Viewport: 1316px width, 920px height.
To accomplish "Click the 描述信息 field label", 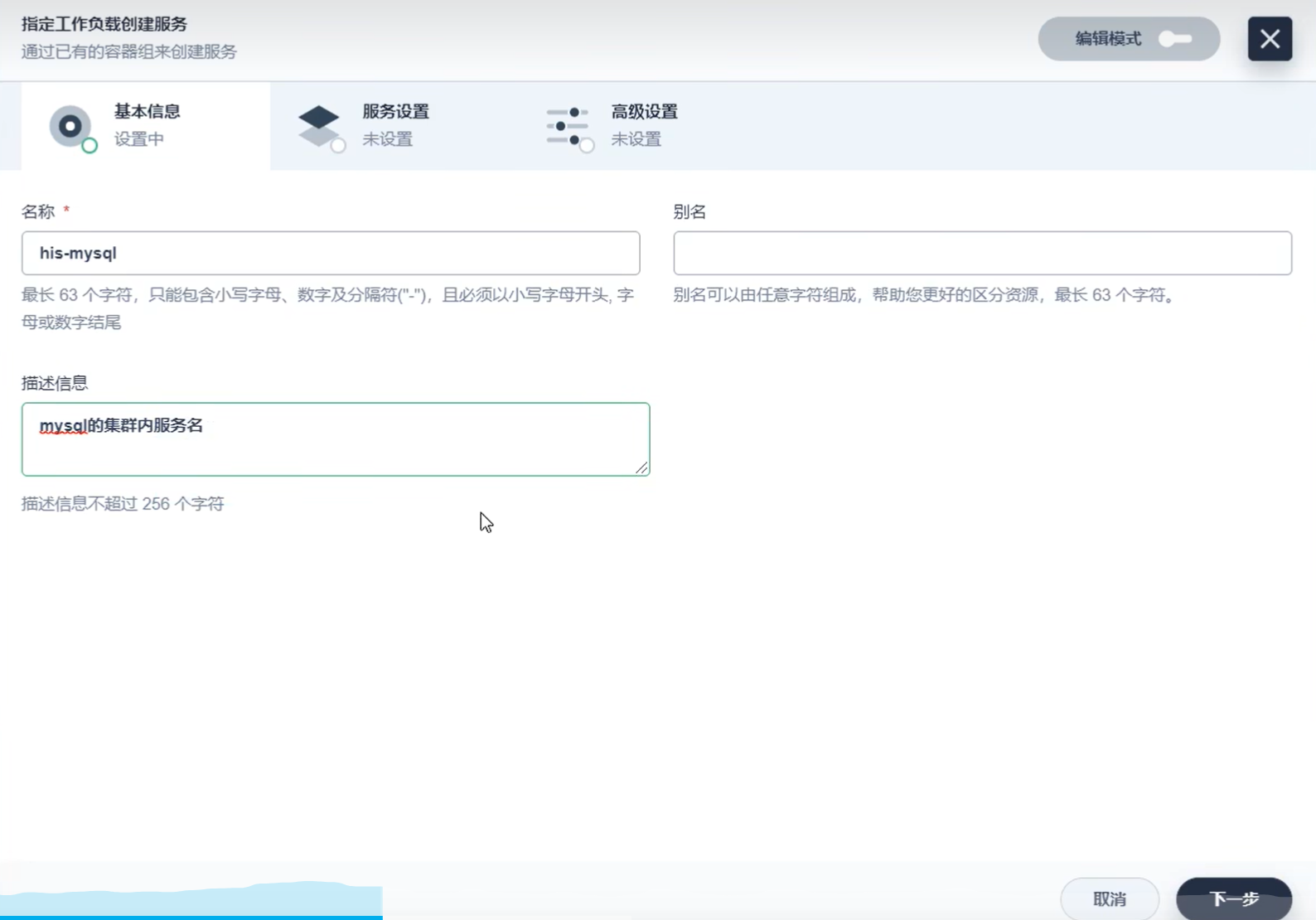I will click(55, 383).
